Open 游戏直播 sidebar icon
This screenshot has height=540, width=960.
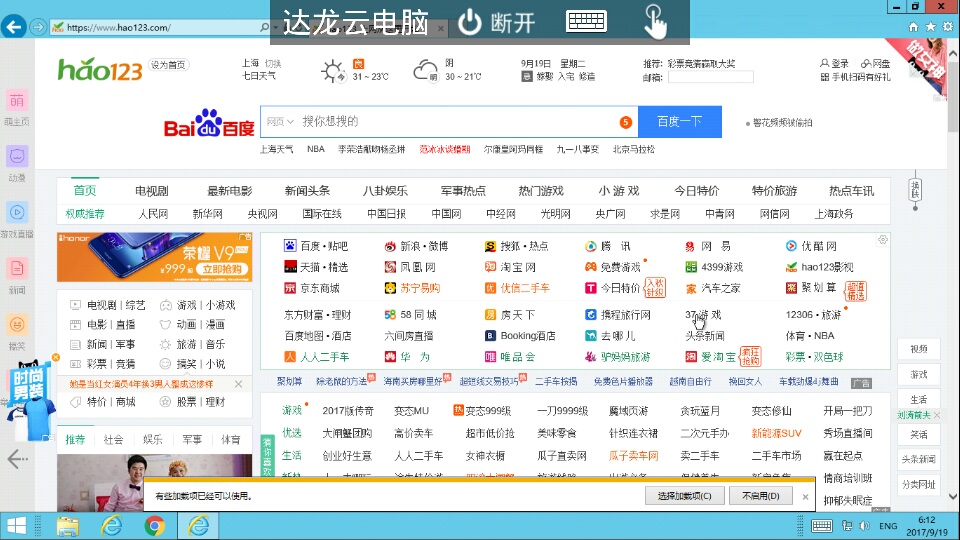(17, 212)
